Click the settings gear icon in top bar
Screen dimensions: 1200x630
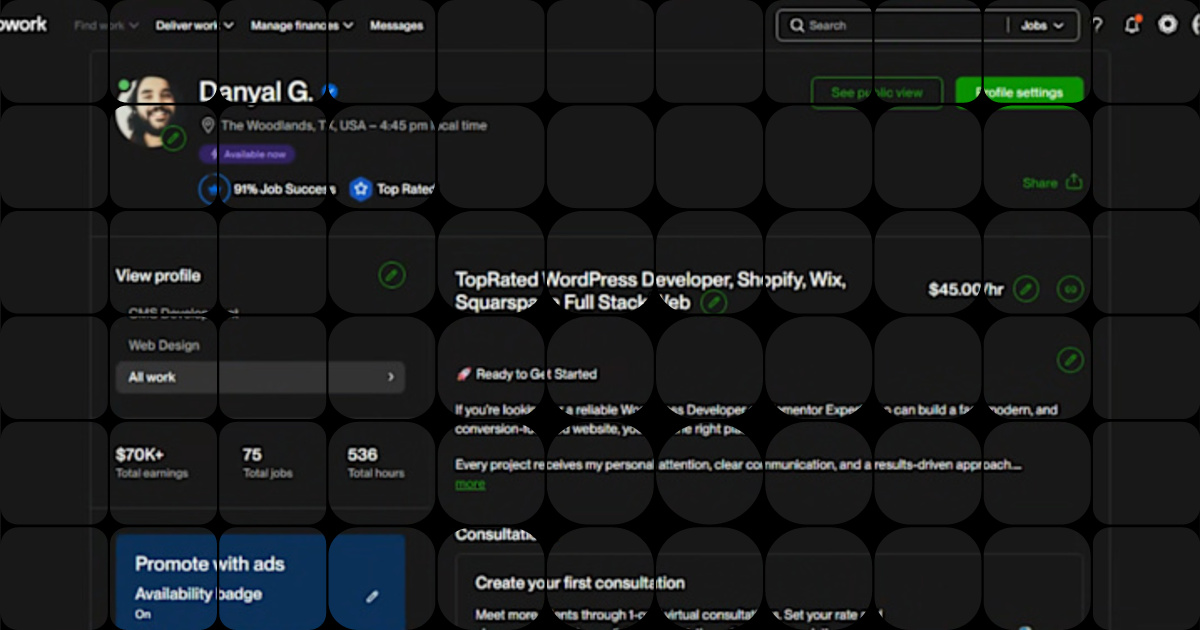click(x=1167, y=25)
